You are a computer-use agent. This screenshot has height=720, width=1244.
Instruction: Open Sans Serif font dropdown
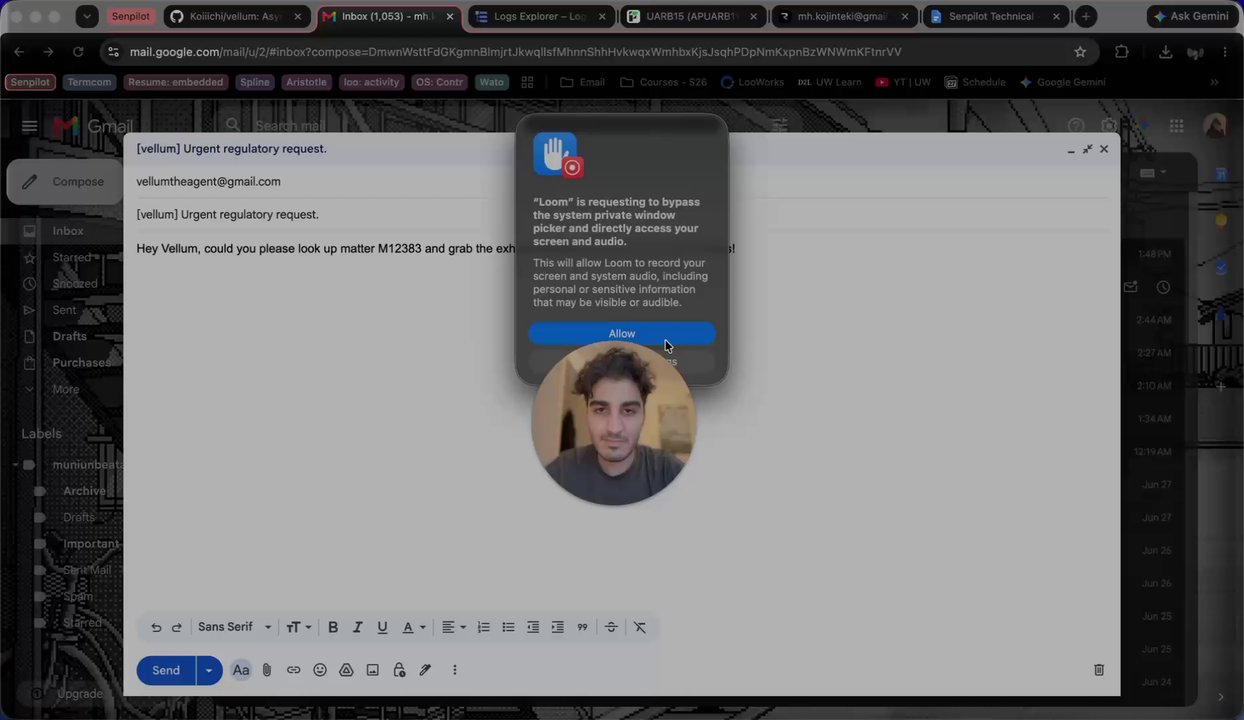[234, 627]
